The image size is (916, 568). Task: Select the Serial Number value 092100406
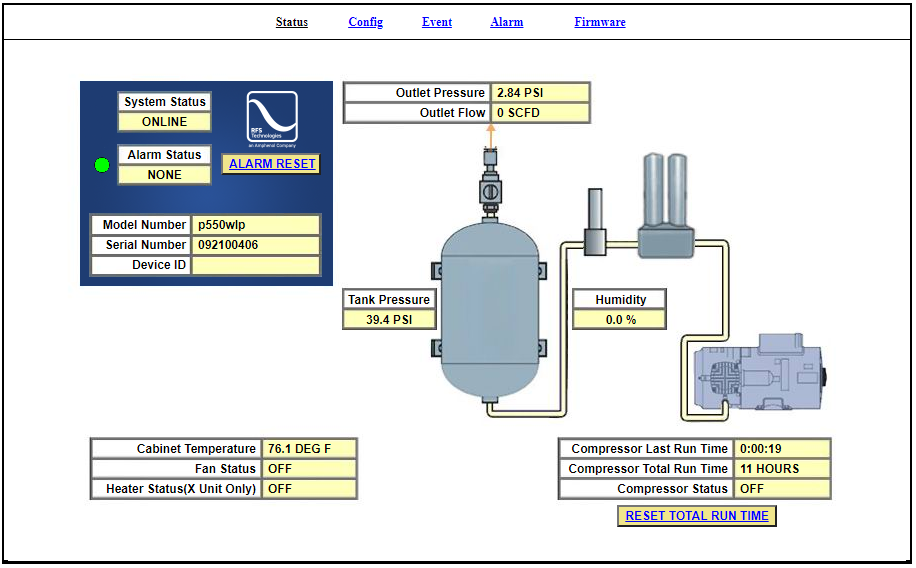coord(256,245)
